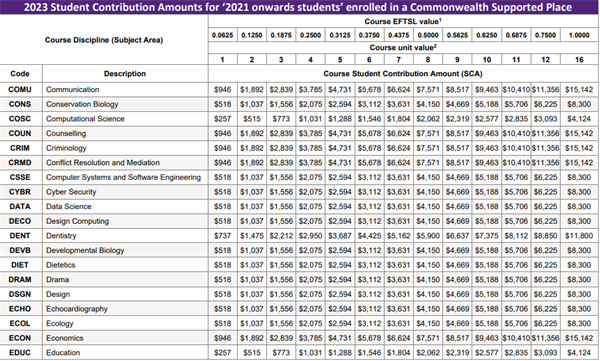This screenshot has width=600, height=361.
Task: Select the 'Developmental Biology' description
Action: (x=85, y=250)
